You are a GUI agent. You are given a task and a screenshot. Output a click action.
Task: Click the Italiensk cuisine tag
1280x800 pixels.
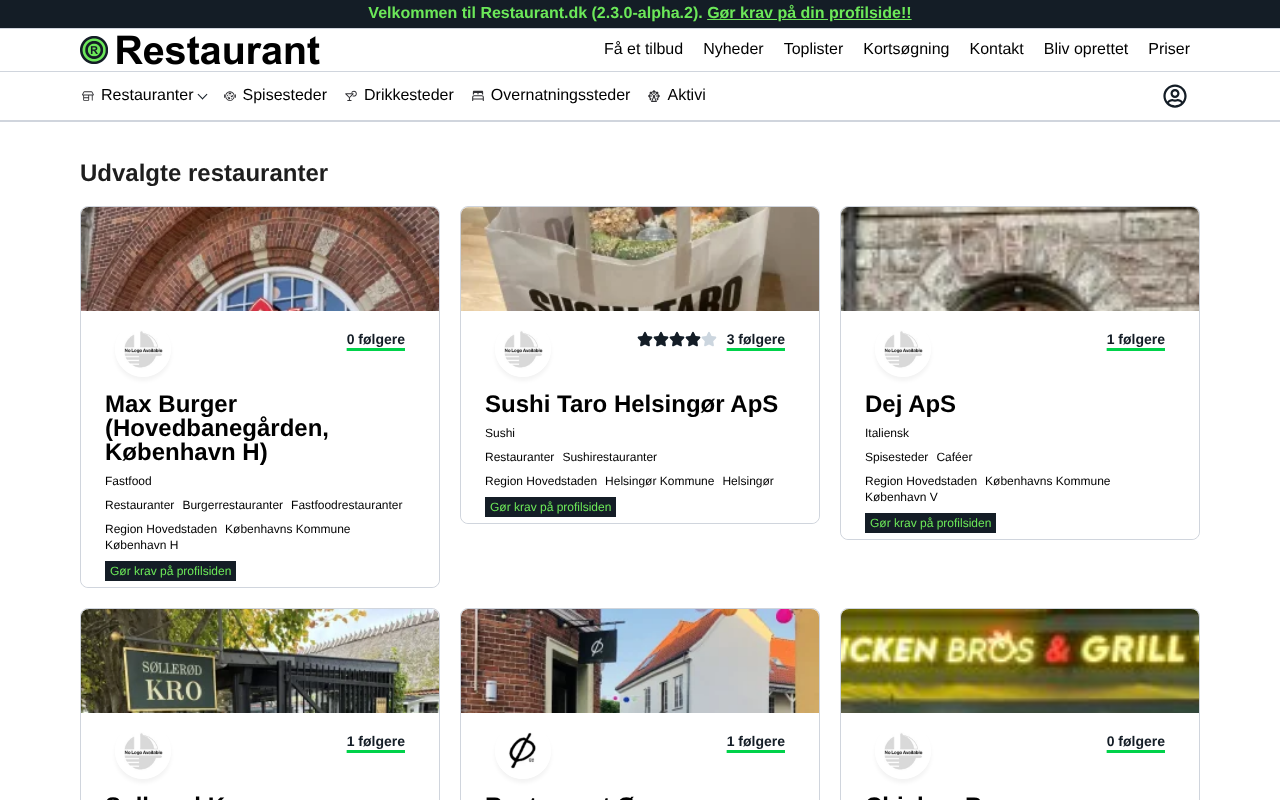887,433
